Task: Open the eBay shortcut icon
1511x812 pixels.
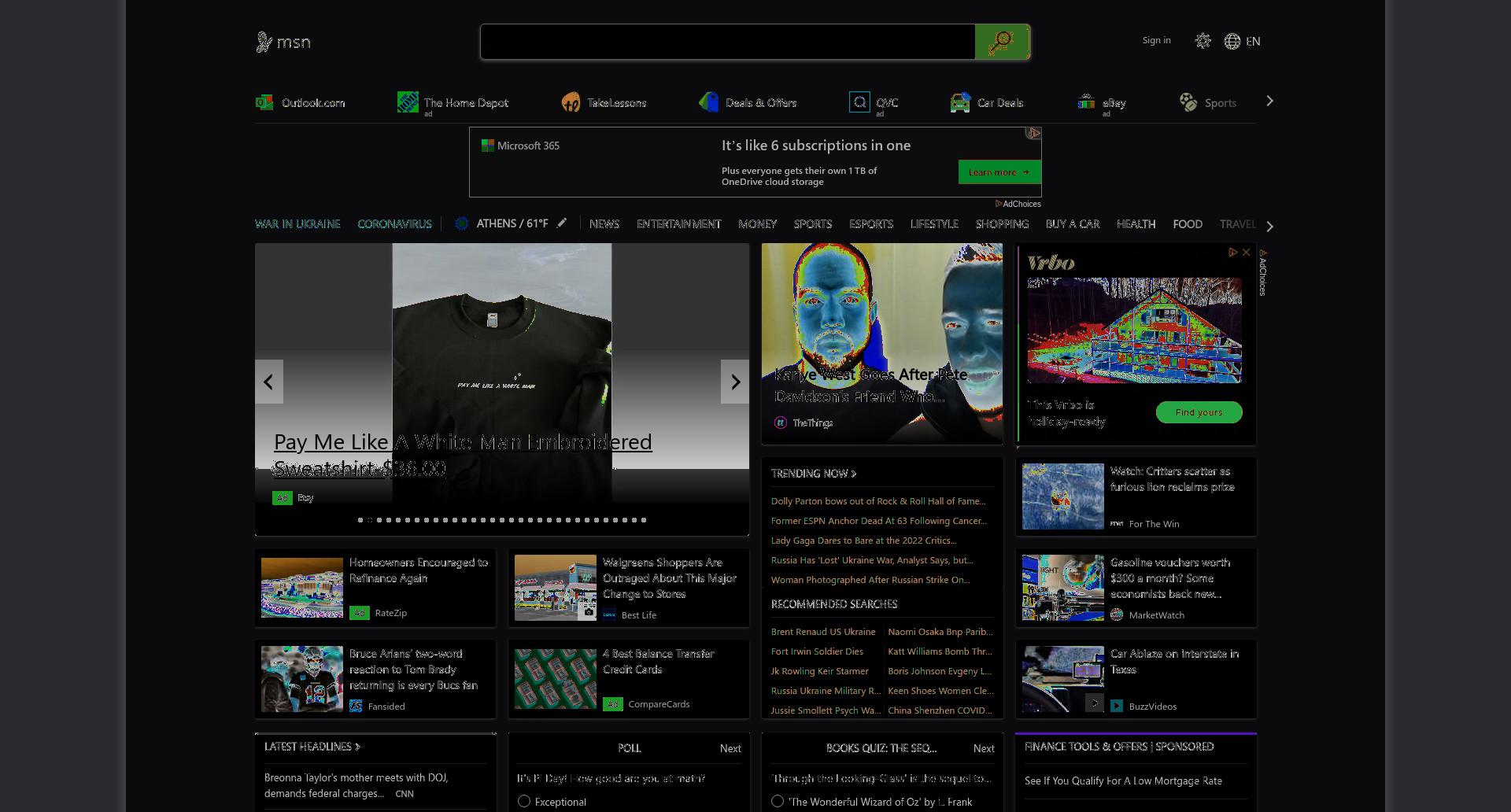Action: [x=1086, y=102]
